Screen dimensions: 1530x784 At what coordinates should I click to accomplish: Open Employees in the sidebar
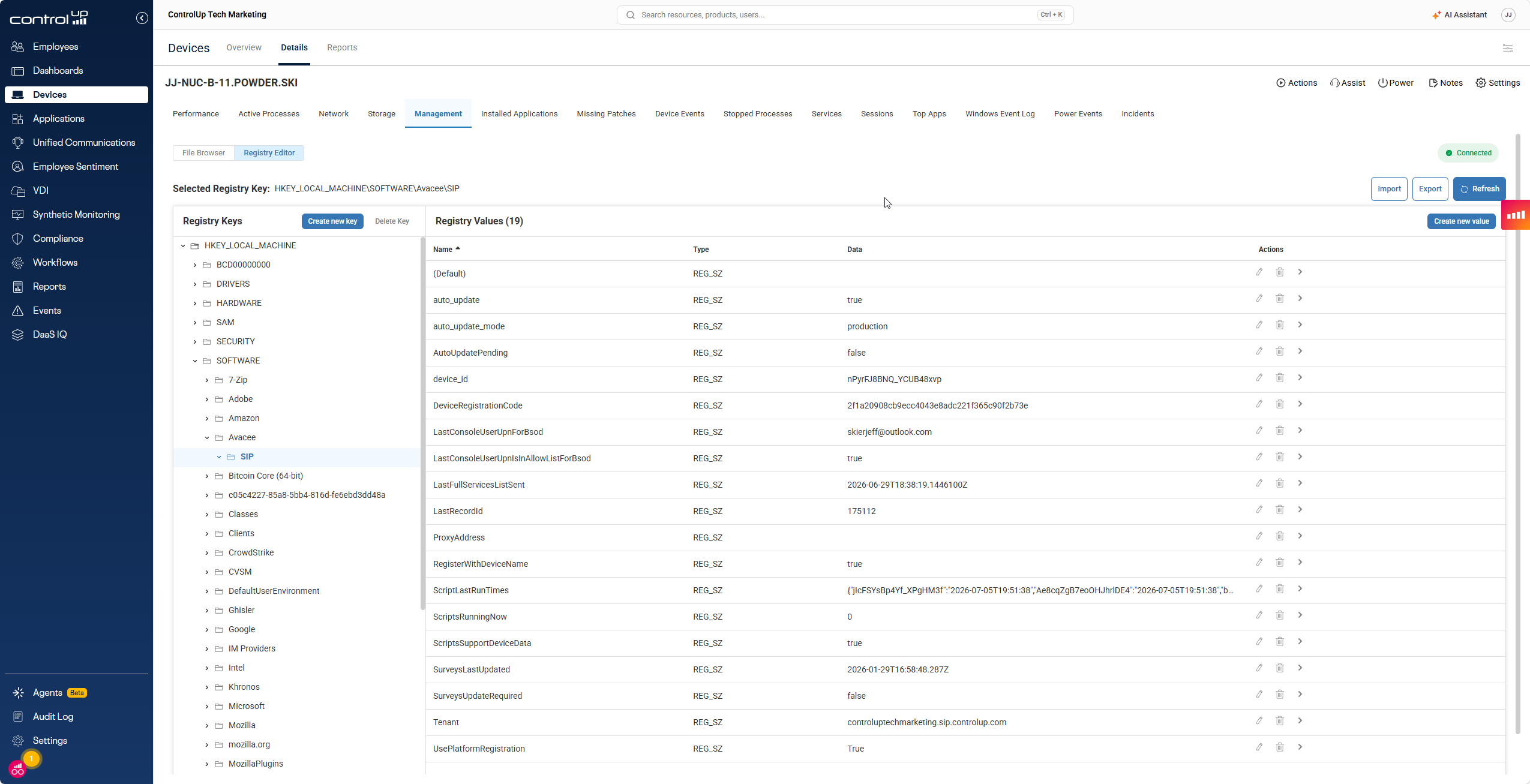55,46
